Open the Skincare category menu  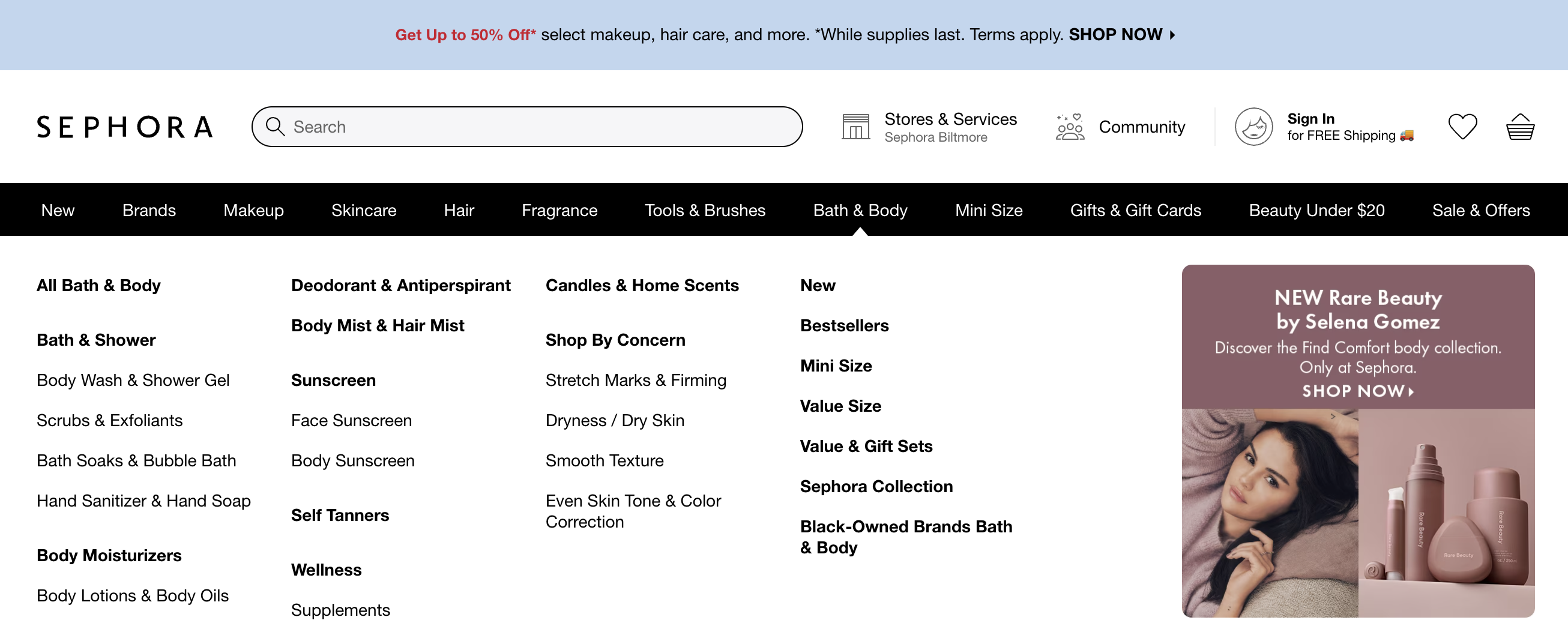(x=364, y=210)
